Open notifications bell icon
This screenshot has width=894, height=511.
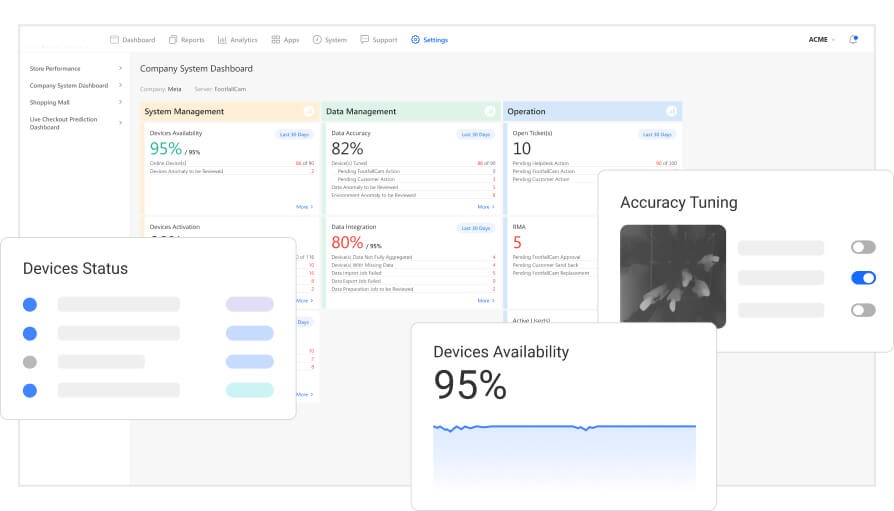[853, 40]
